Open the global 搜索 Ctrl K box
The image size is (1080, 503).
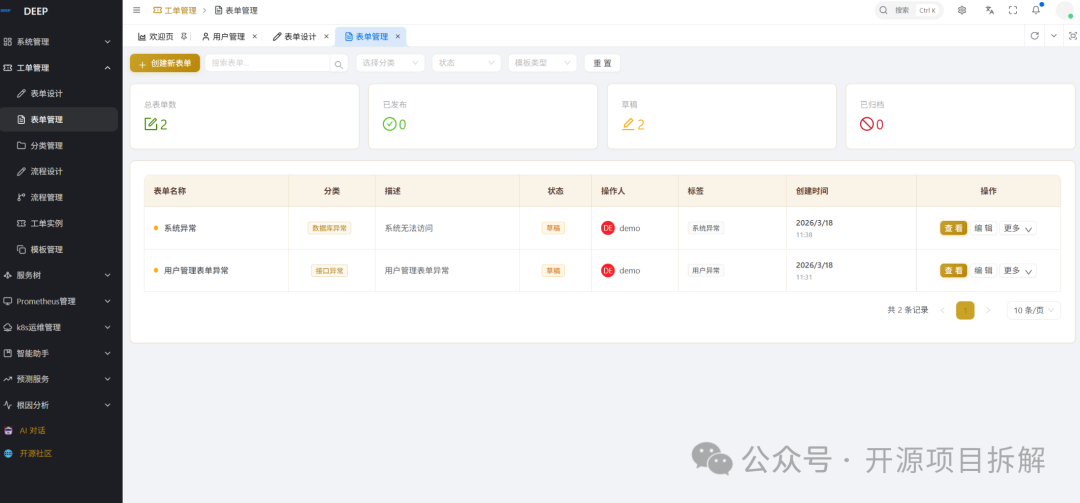(x=909, y=10)
